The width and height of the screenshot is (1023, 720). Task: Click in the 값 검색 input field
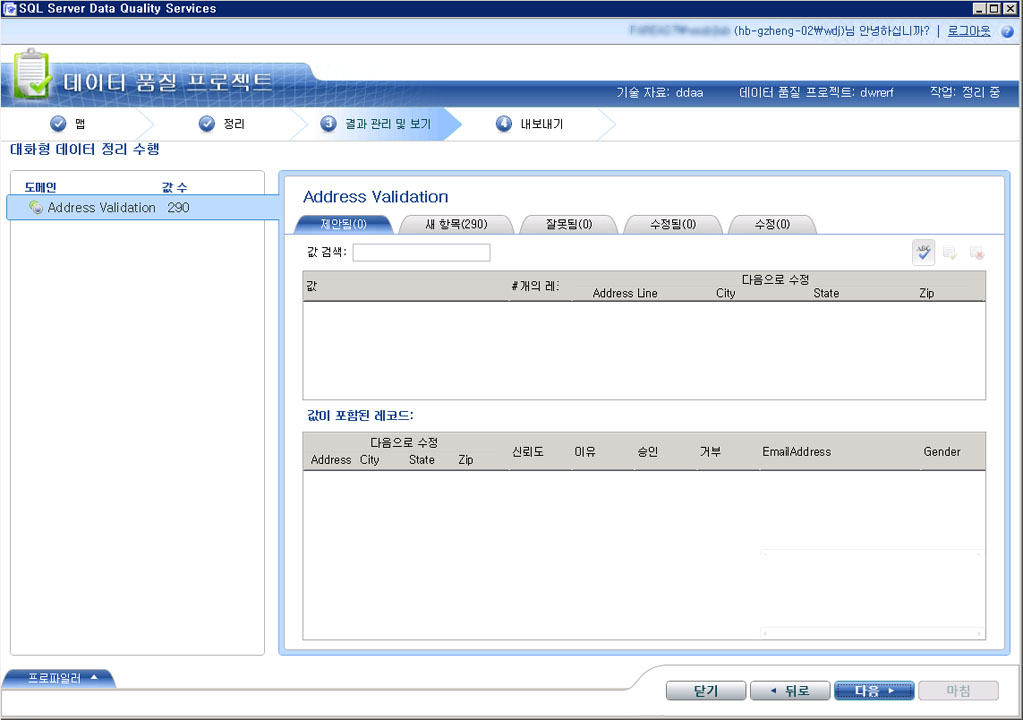pyautogui.click(x=421, y=252)
